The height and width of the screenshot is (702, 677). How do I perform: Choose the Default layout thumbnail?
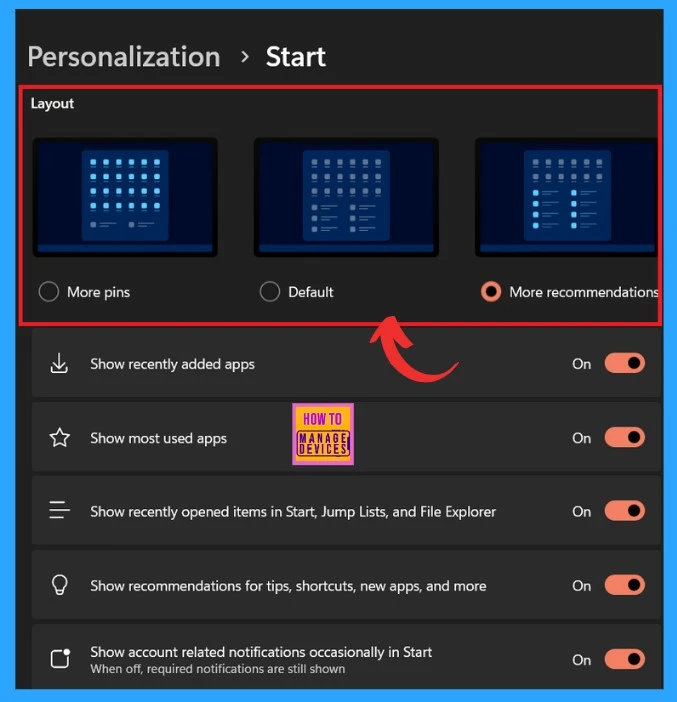tap(346, 197)
